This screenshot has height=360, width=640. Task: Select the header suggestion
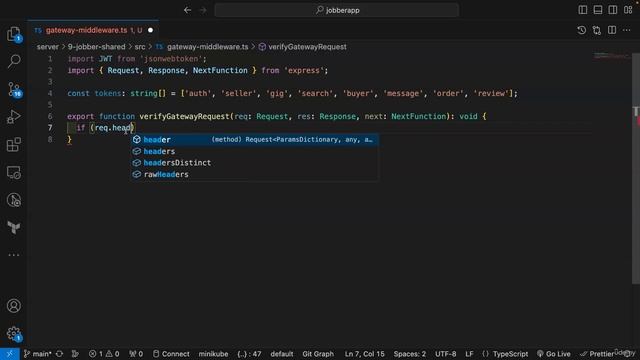tap(254, 140)
